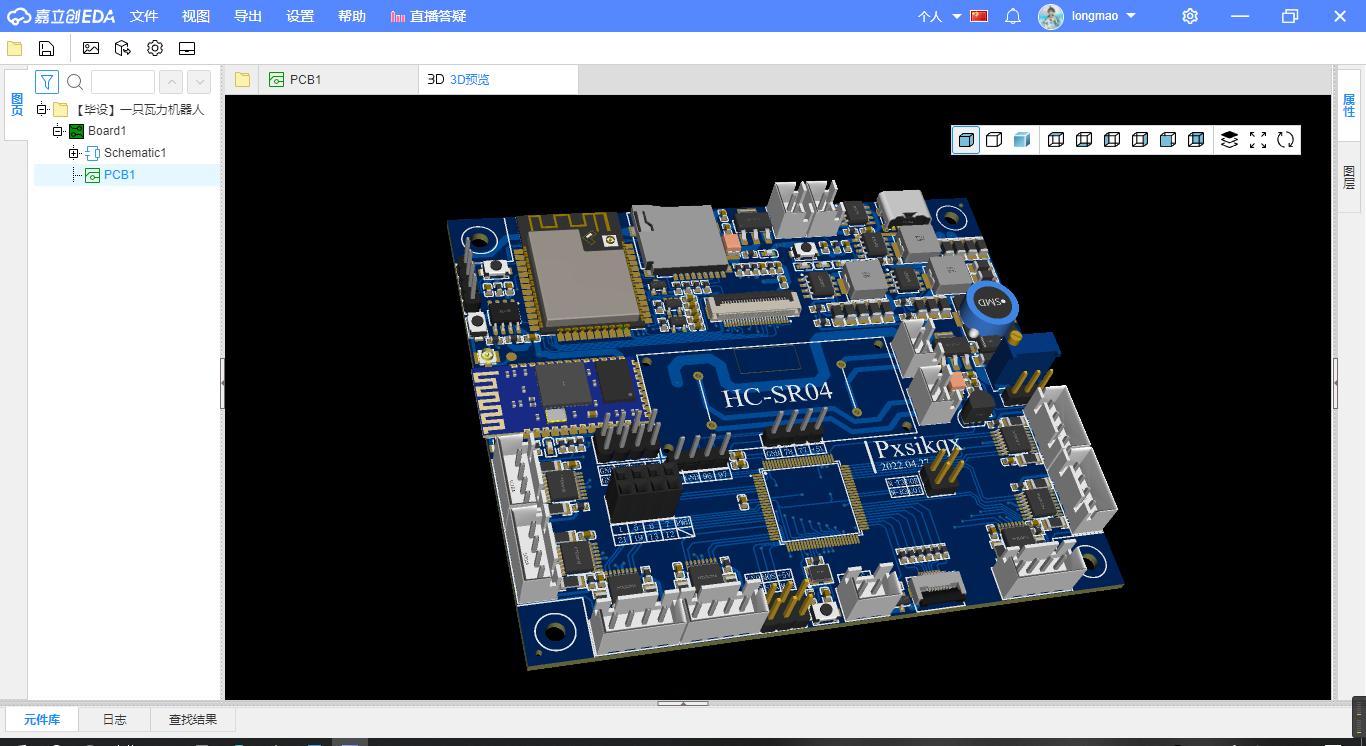The image size is (1366, 746).
Task: Toggle the filter funnel button in project panel
Action: tap(47, 82)
